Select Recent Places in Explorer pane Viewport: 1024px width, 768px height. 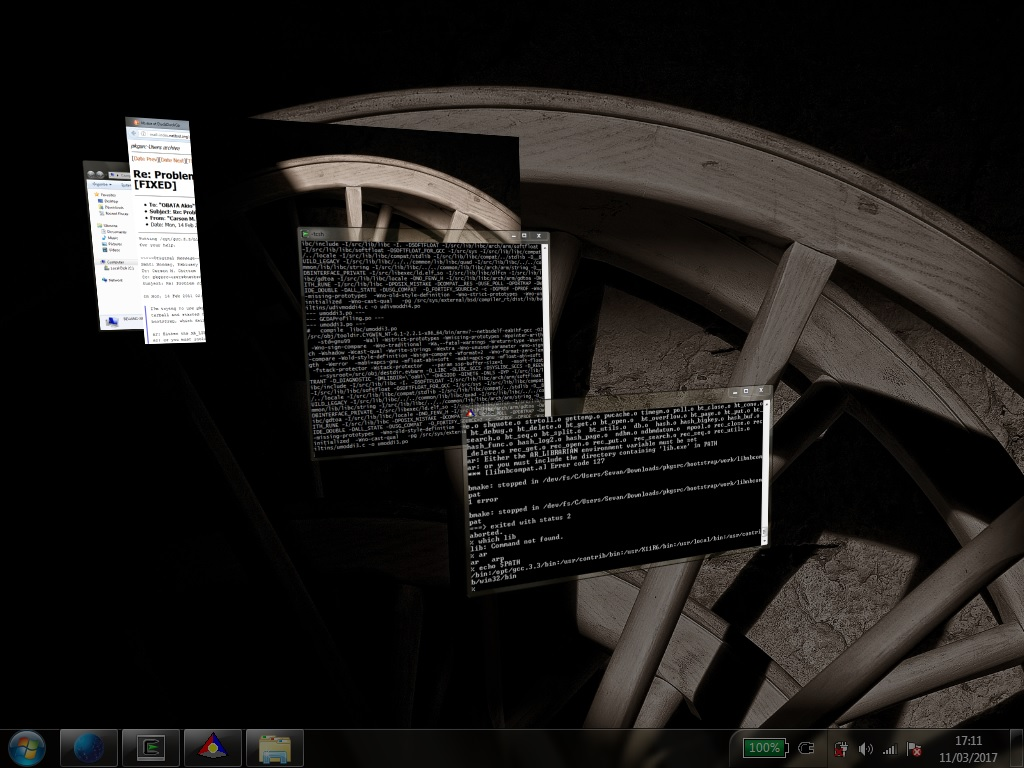coord(114,214)
